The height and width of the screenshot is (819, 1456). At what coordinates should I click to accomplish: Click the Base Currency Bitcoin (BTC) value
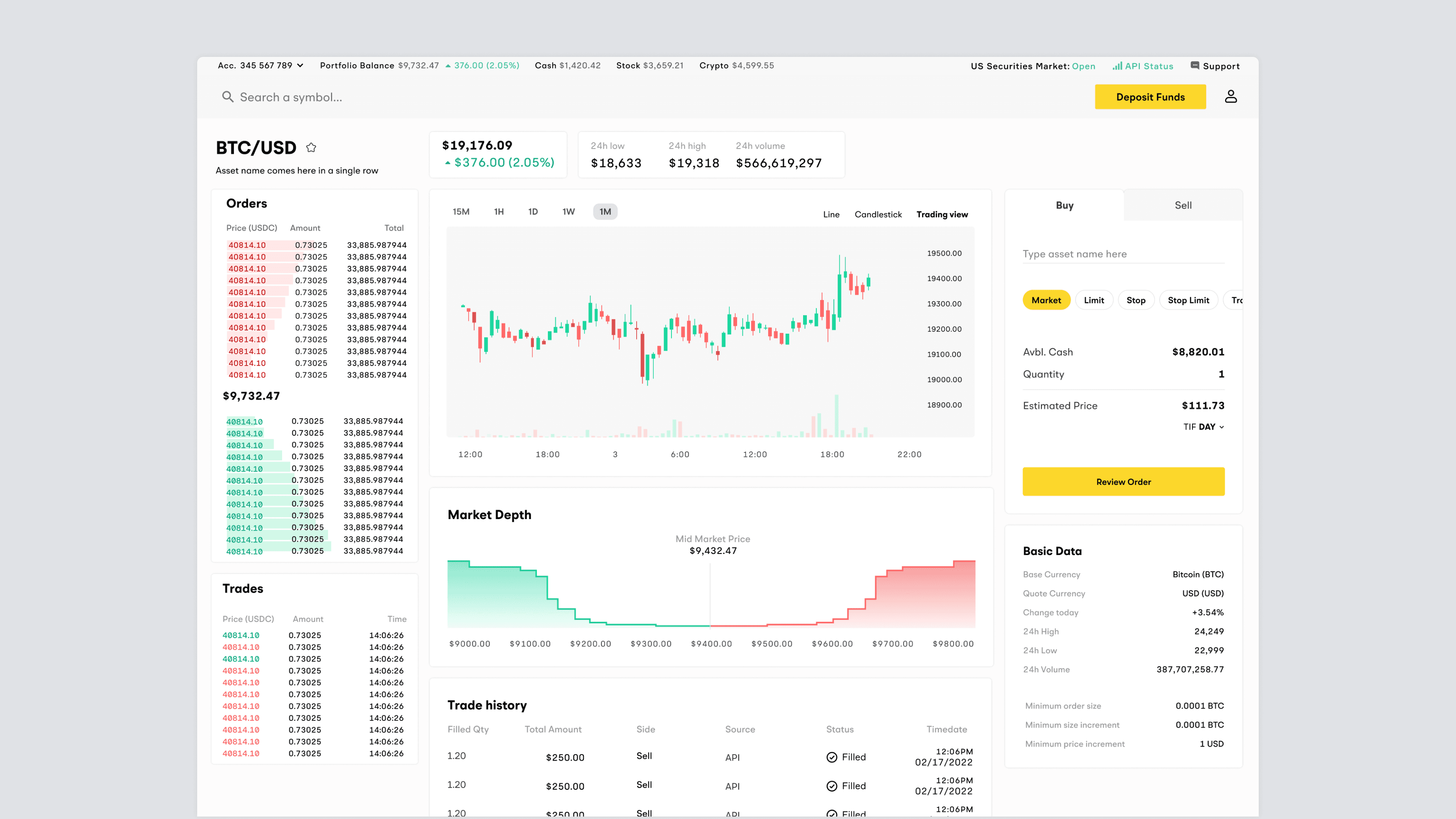[1198, 574]
